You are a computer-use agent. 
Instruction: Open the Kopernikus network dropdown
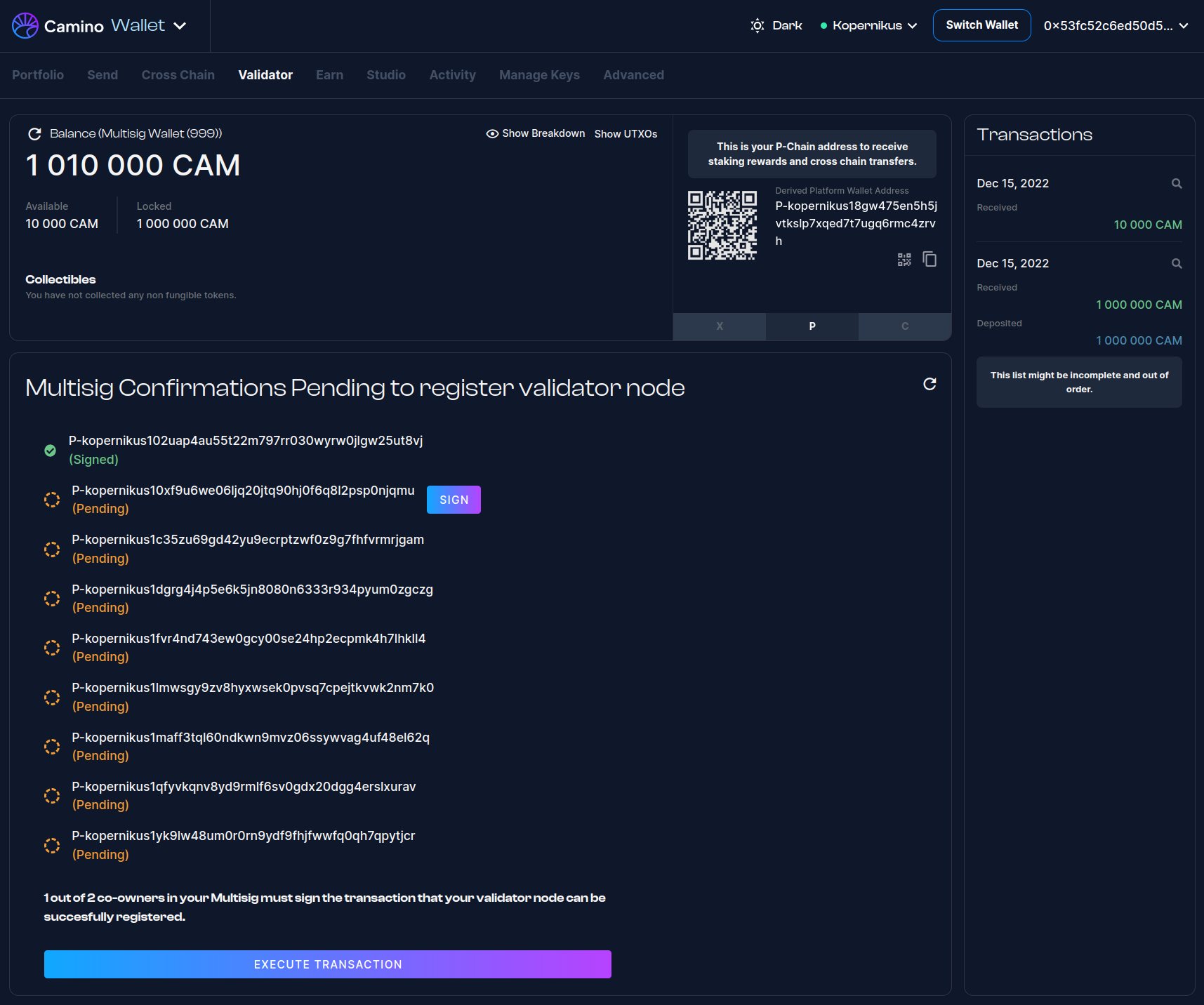coord(869,26)
